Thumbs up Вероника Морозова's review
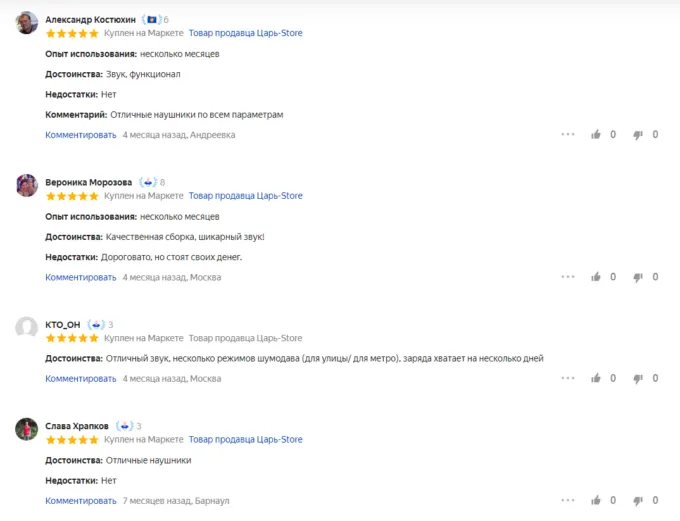680x521 pixels. tap(596, 277)
